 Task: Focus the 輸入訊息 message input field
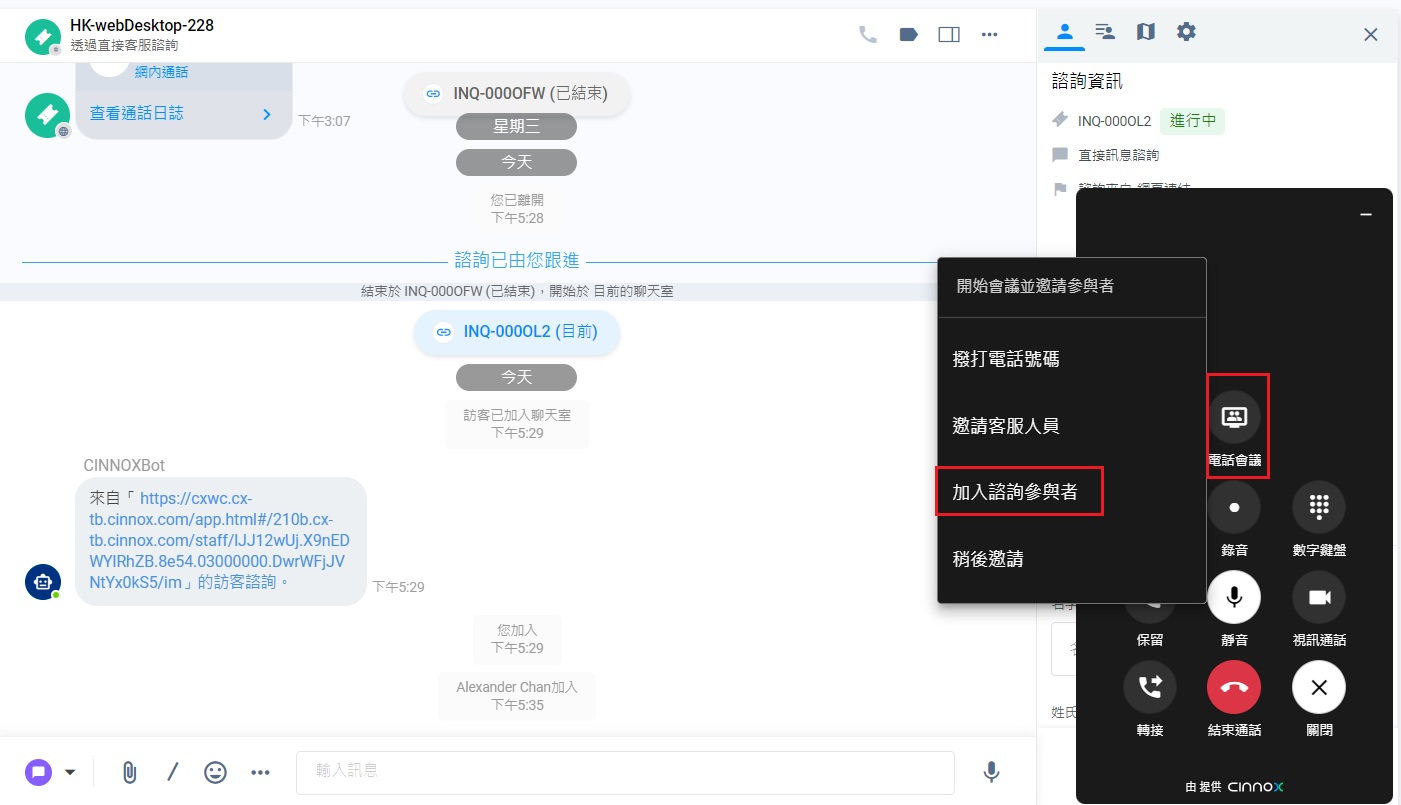click(625, 772)
